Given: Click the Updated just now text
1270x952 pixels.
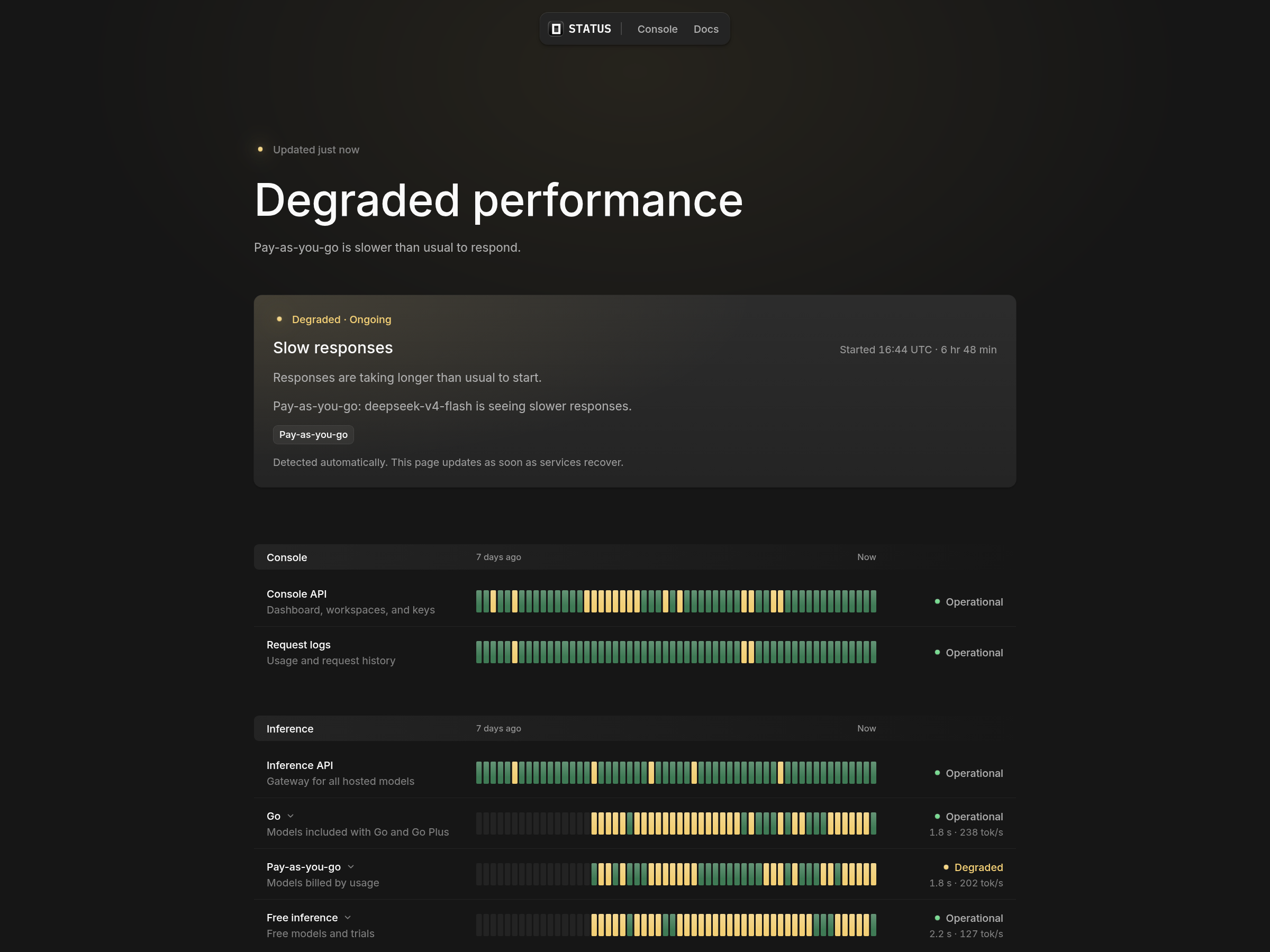Looking at the screenshot, I should tap(316, 150).
